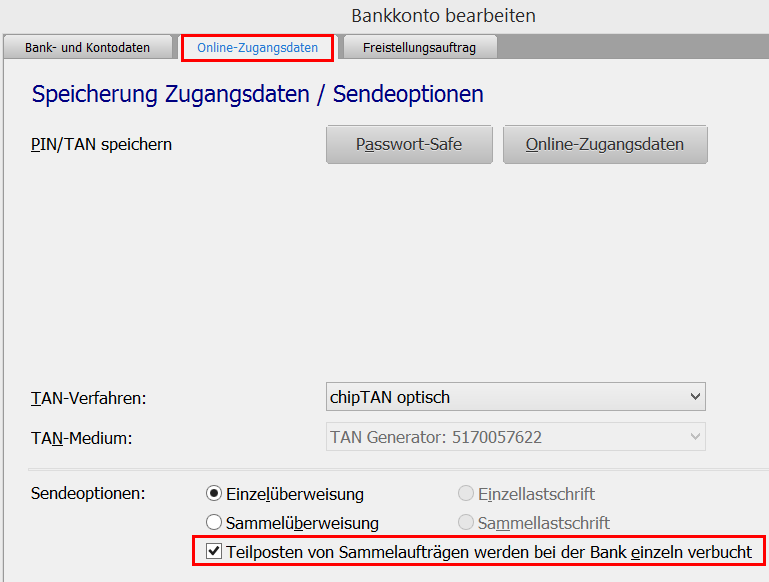This screenshot has height=582, width=769.
Task: Click the TAN-Medium field label
Action: point(81,437)
